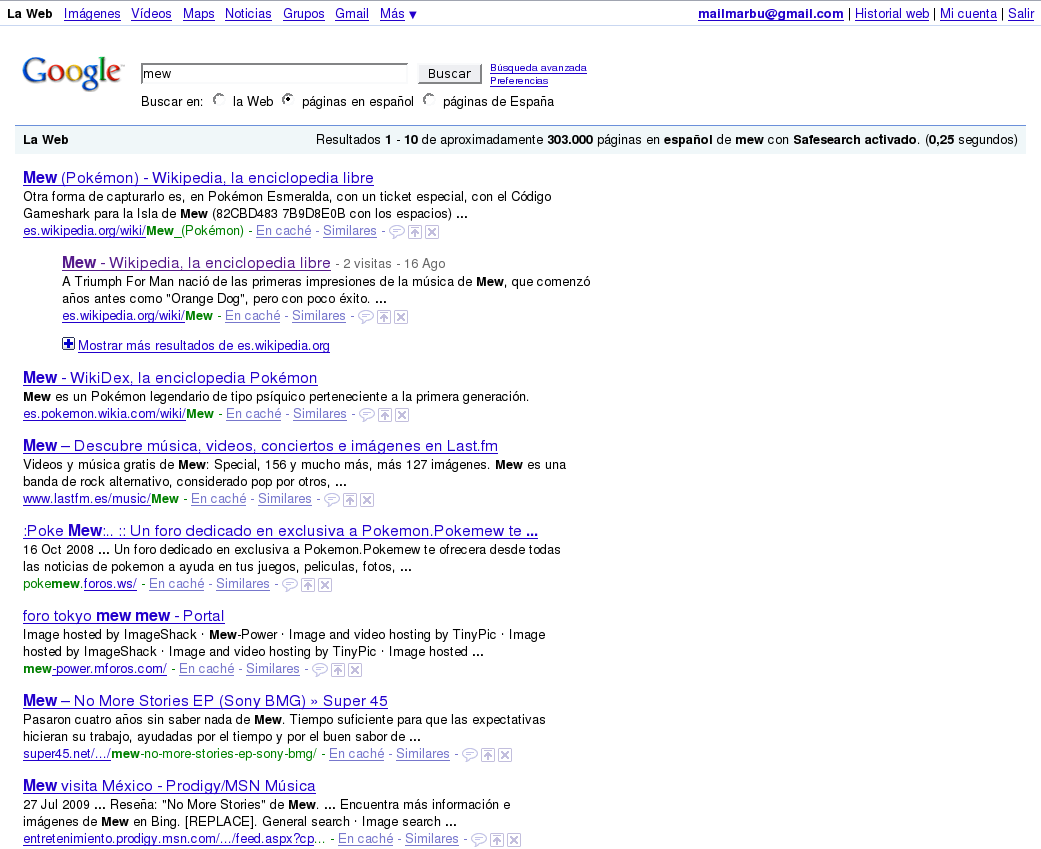The image size is (1041, 849).
Task: Promote the A Triumph For Man Wikipedia result
Action: (384, 317)
